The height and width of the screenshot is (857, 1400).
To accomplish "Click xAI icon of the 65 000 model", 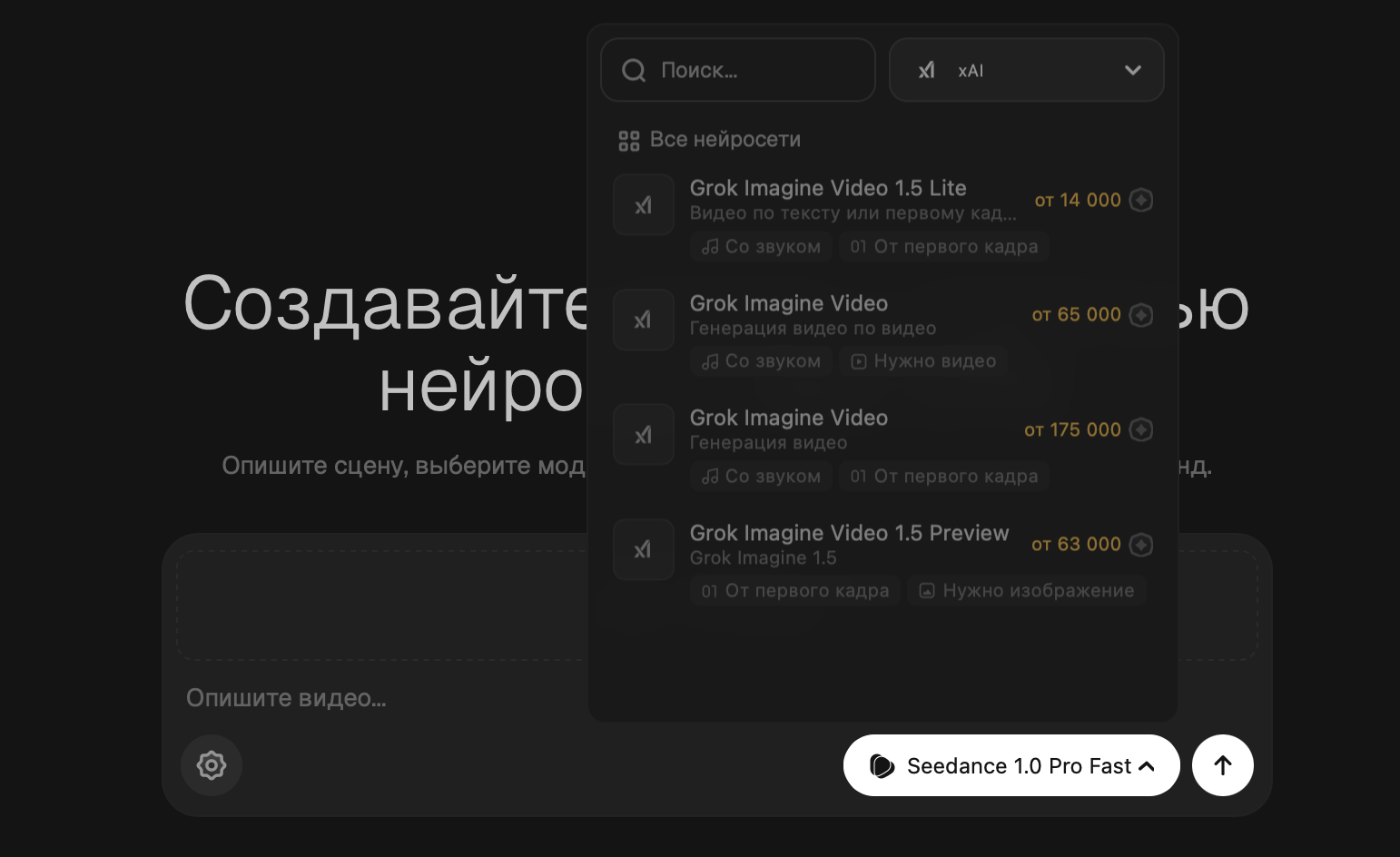I will click(644, 320).
